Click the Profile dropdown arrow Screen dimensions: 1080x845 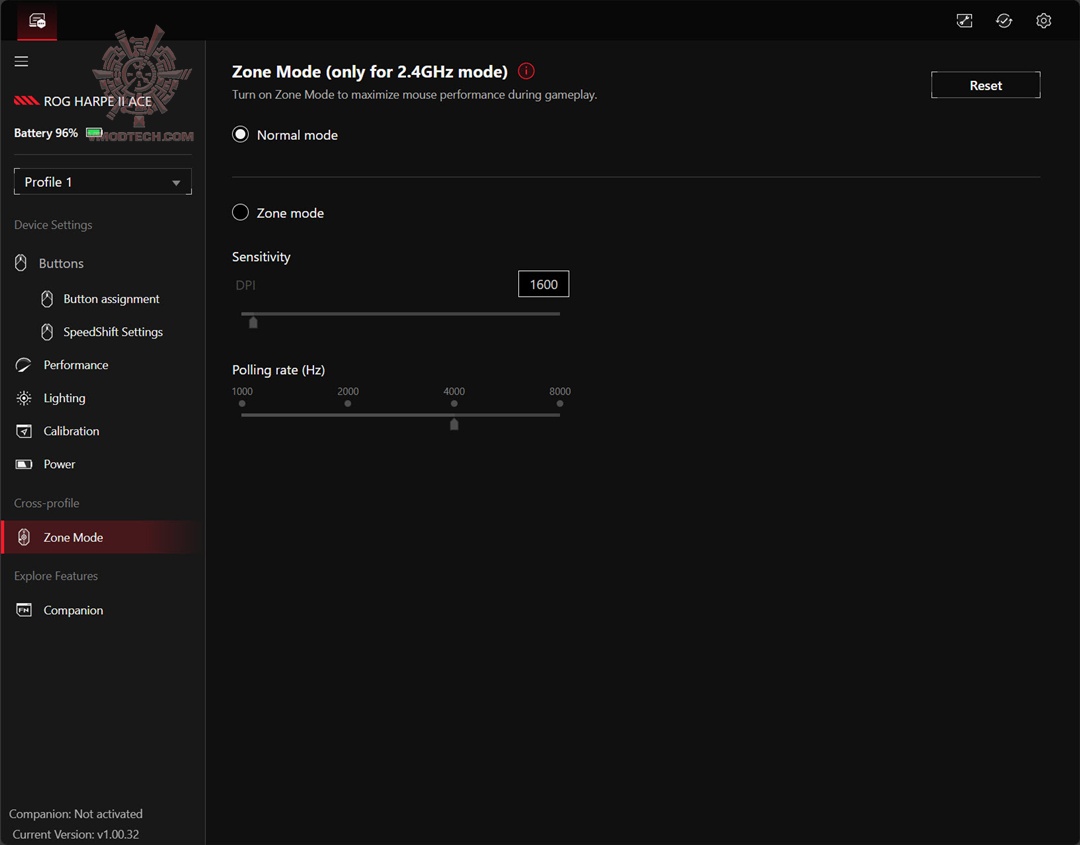coord(176,182)
